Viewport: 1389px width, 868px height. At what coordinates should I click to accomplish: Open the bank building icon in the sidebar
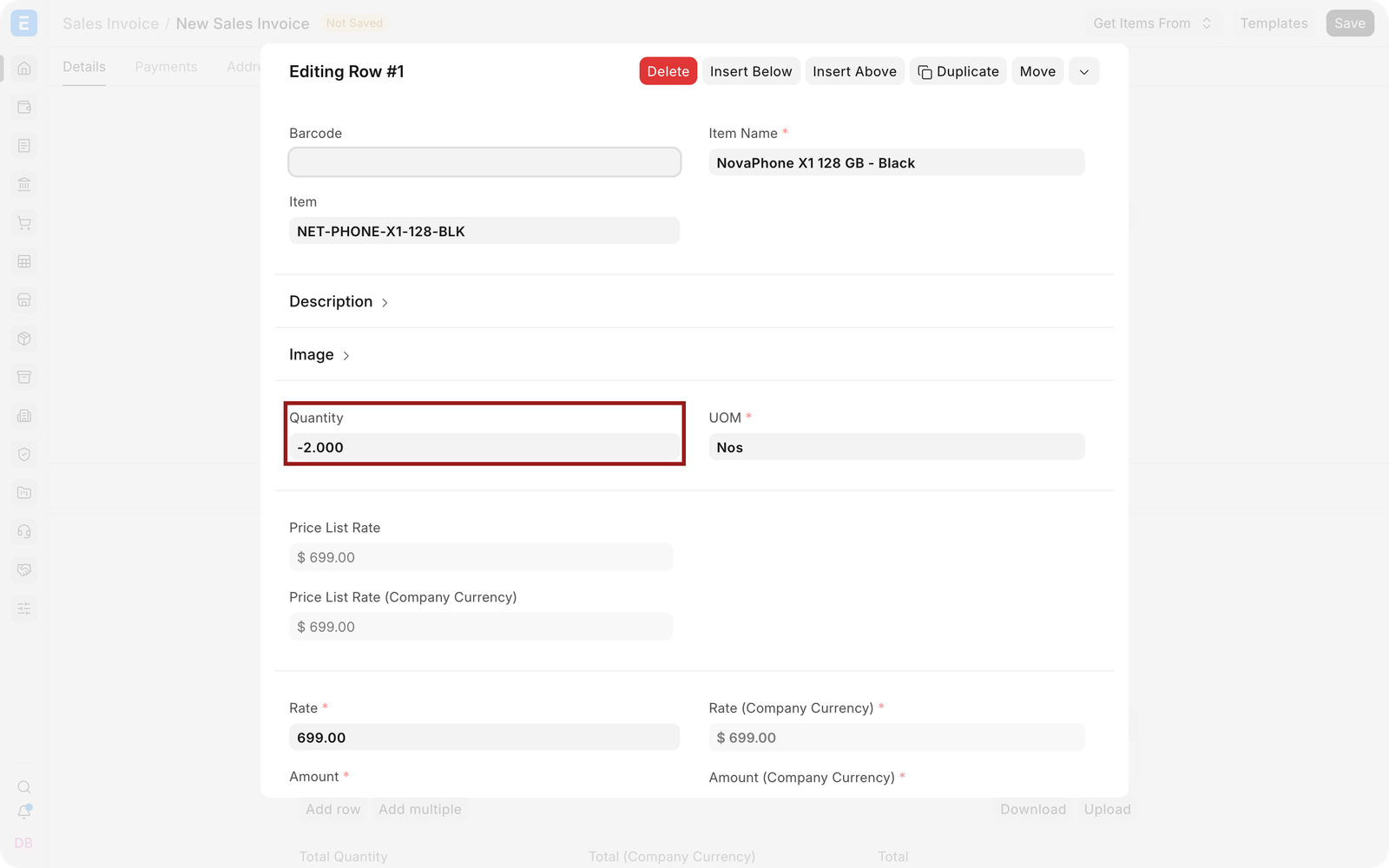24,184
